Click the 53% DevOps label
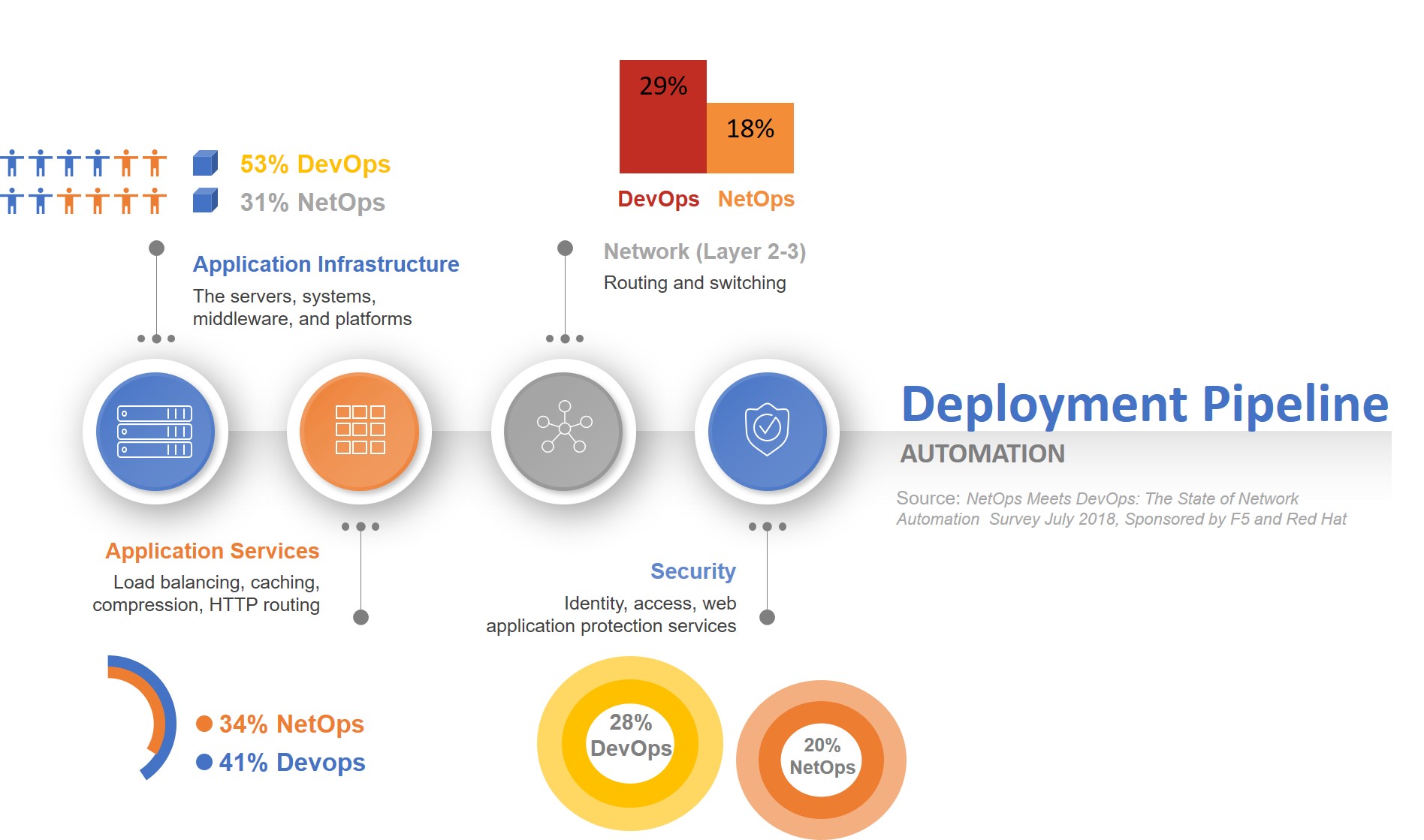This screenshot has height=840, width=1424. 315,164
